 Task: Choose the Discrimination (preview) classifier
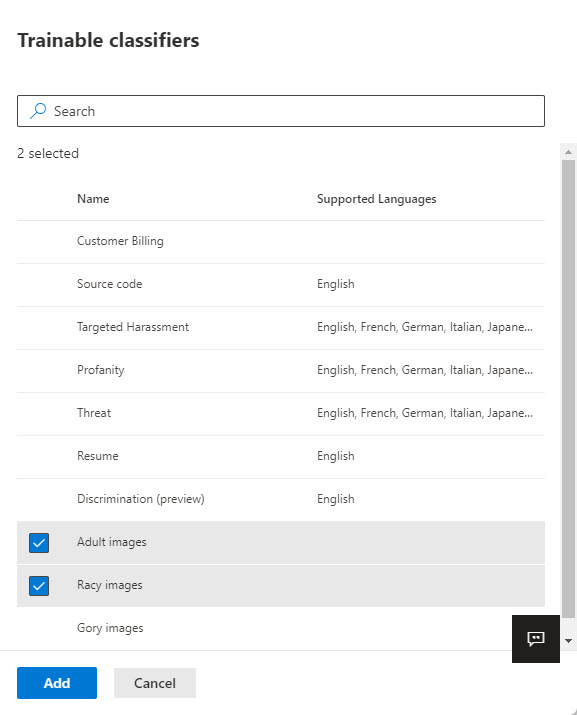click(281, 499)
